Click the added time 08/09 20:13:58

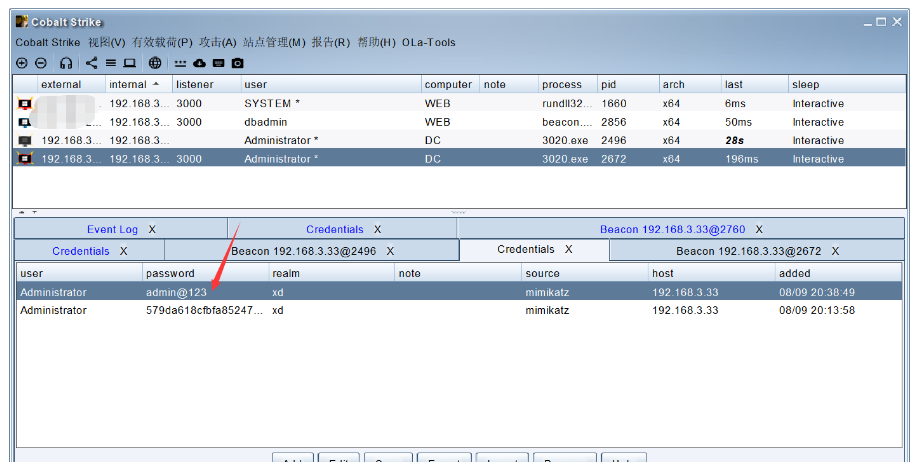click(816, 310)
